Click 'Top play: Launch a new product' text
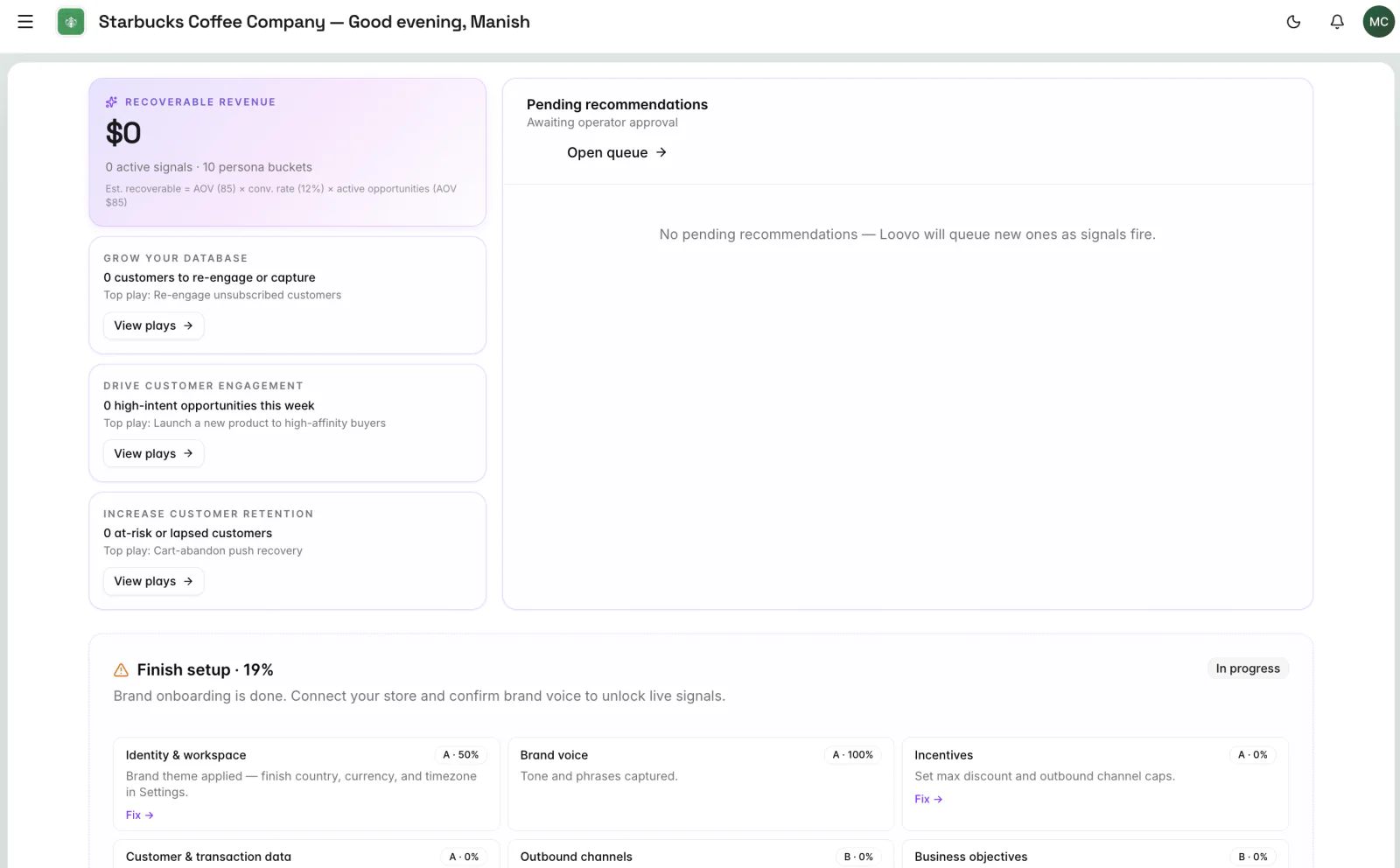Screen dimensions: 1400x868 point(244,423)
